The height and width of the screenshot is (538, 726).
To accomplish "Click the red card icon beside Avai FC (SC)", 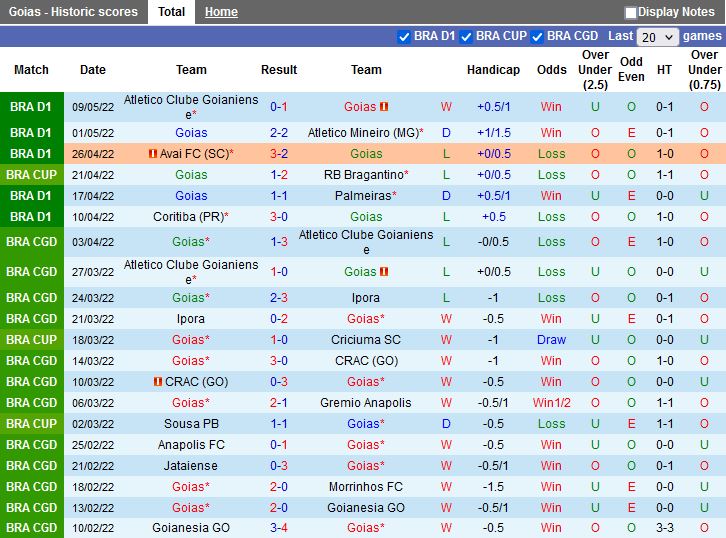I will click(x=153, y=154).
